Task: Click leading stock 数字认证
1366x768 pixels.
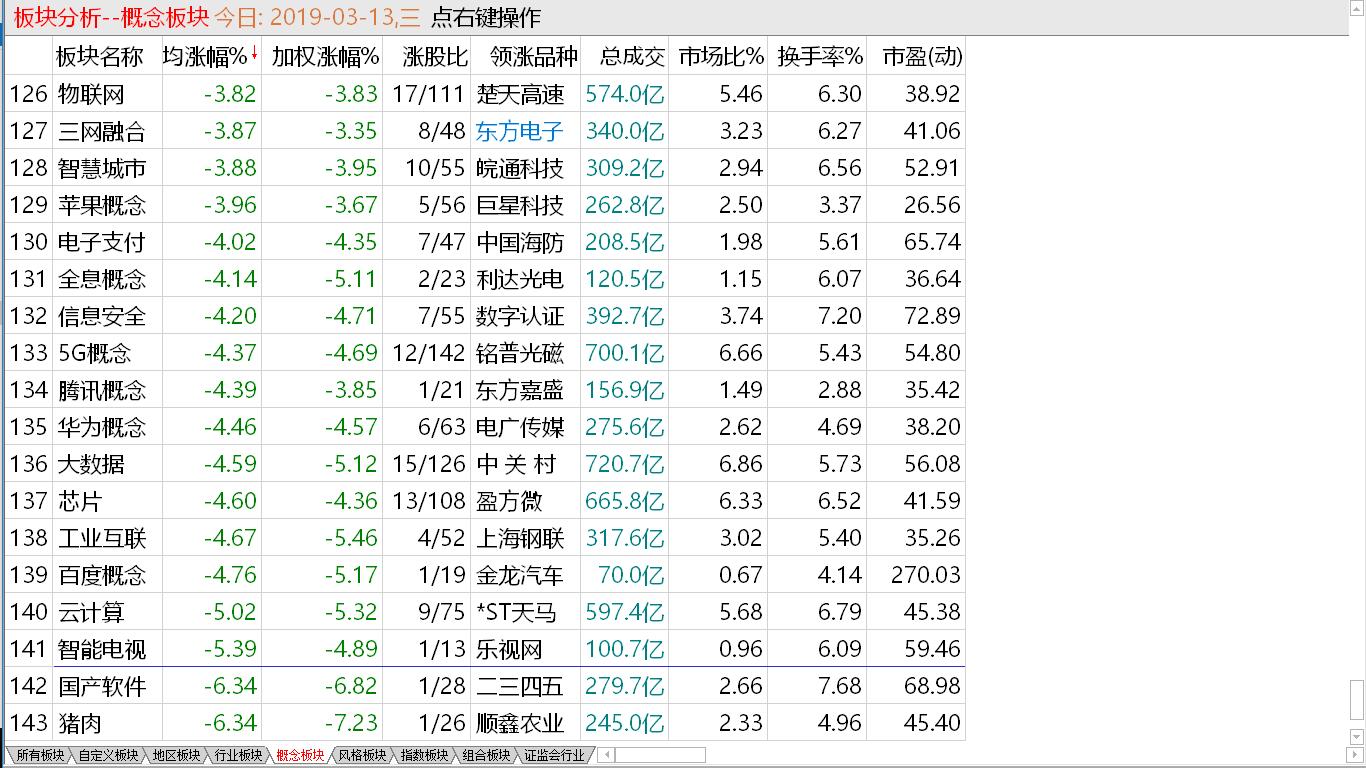Action: click(x=520, y=316)
